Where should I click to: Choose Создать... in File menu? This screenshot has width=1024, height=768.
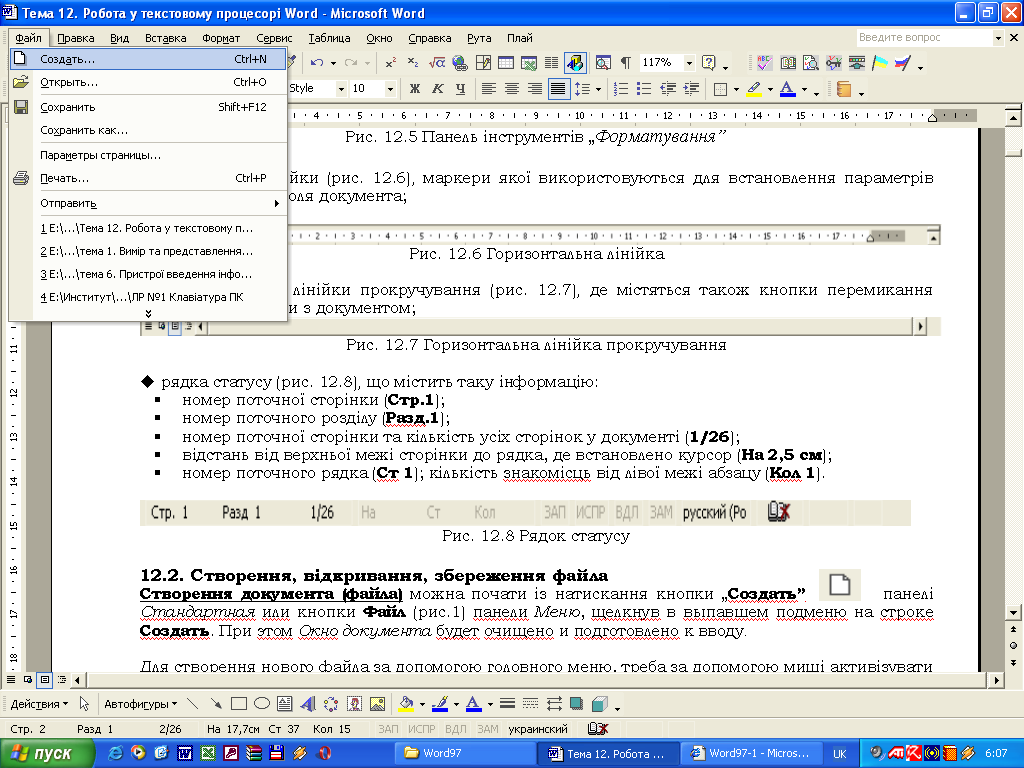(148, 59)
